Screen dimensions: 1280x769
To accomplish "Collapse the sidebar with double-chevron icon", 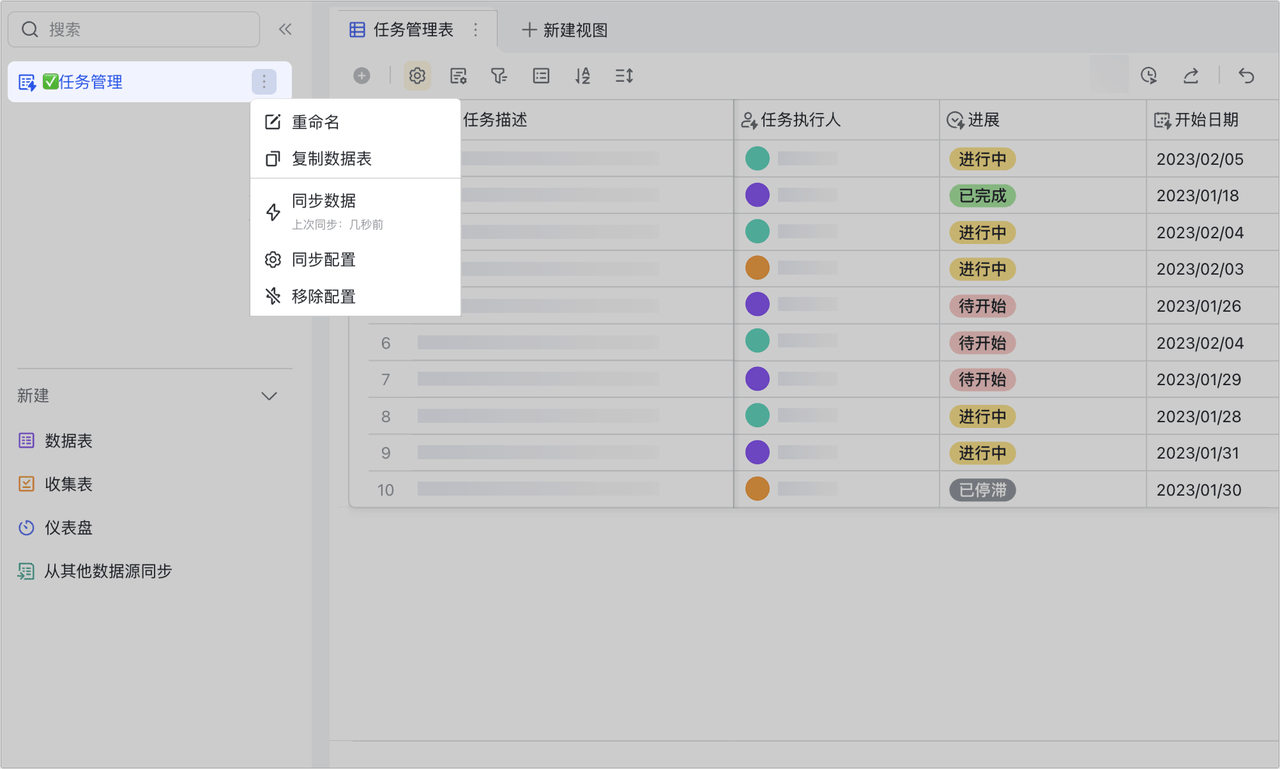I will (285, 30).
